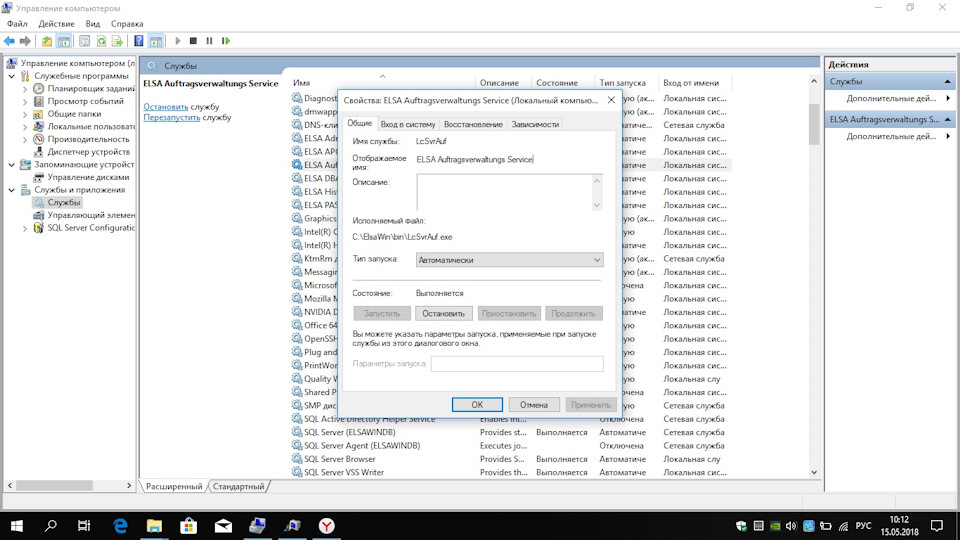Screen dimensions: 960x540
Task: Expand the SQL Server Configuration node
Action: [x=26, y=228]
